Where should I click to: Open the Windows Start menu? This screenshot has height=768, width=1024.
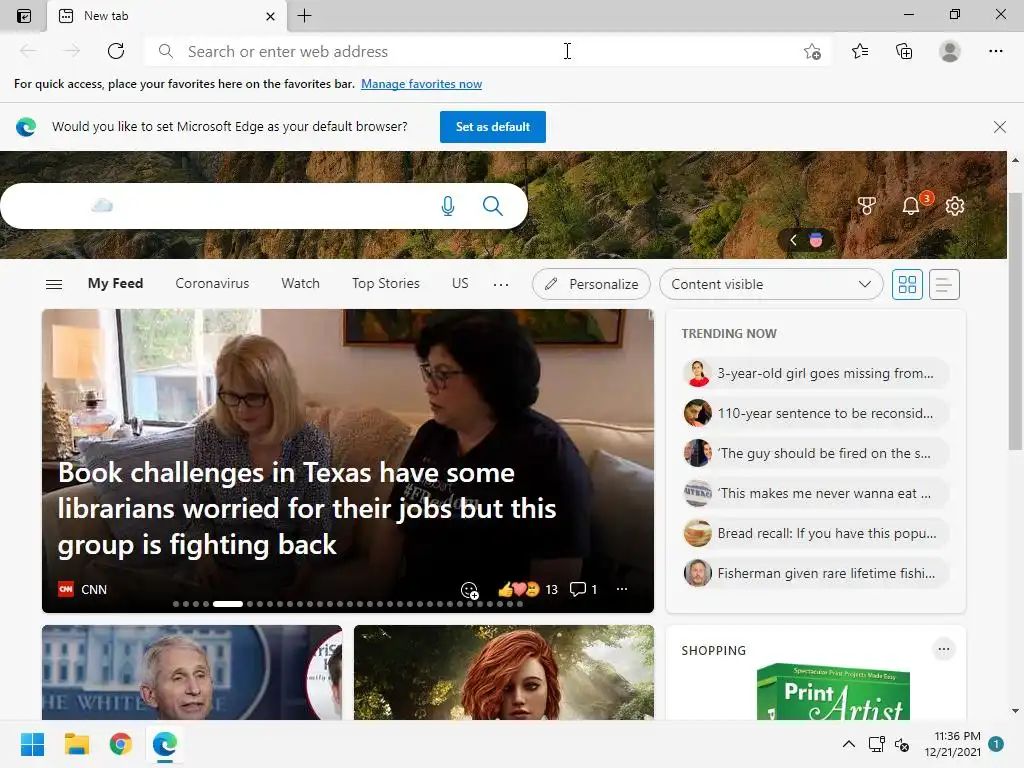pyautogui.click(x=32, y=744)
